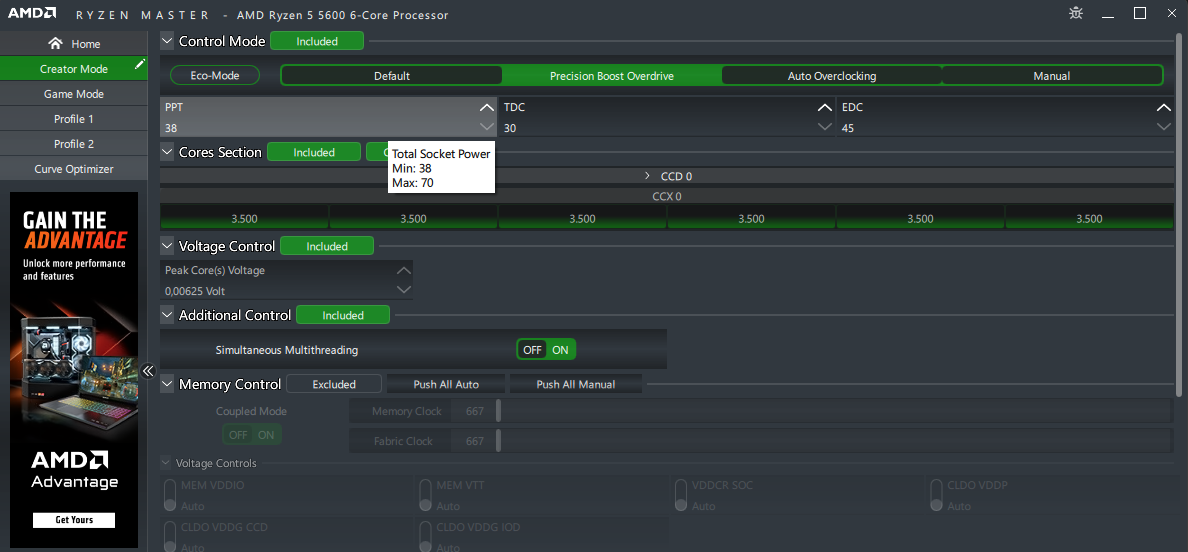Enable Eco-Mode
This screenshot has height=552, width=1188.
tap(214, 76)
